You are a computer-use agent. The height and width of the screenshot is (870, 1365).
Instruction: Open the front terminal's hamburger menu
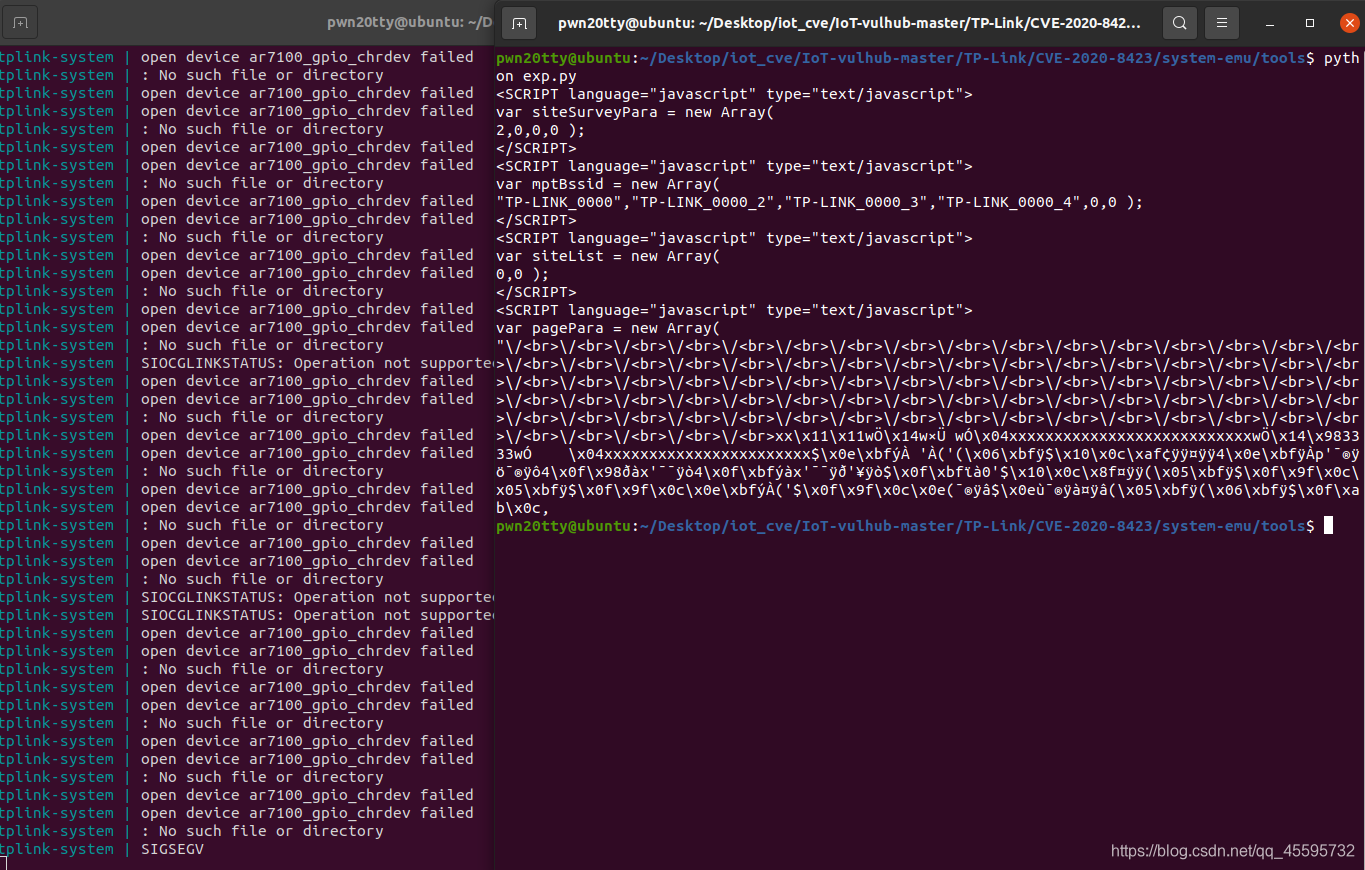coord(1221,22)
